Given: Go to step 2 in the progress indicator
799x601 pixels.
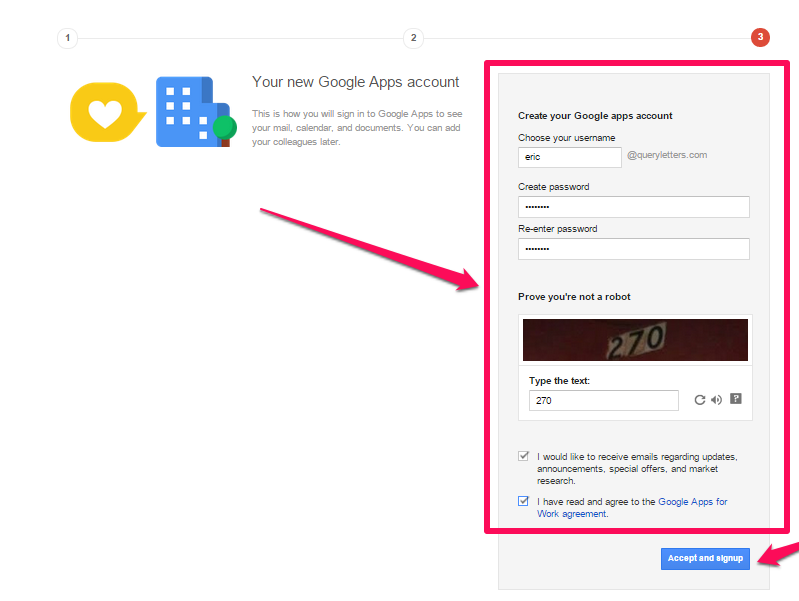Looking at the screenshot, I should pyautogui.click(x=413, y=38).
